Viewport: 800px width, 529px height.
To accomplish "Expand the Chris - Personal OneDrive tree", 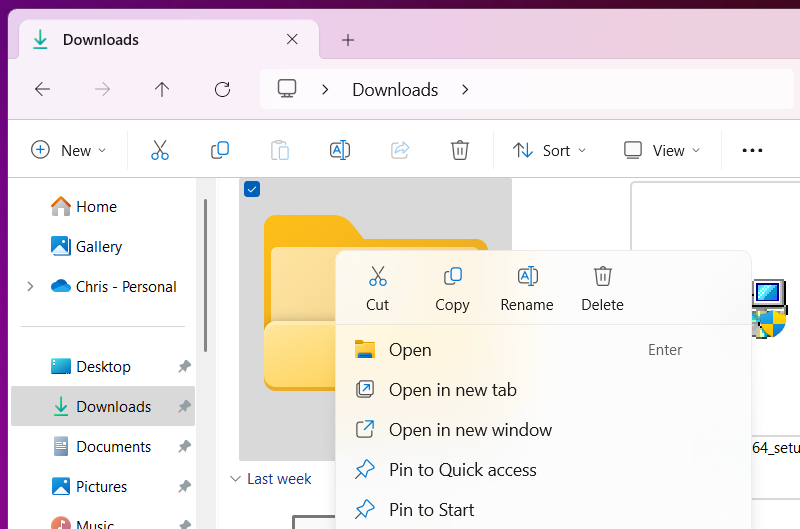I will coord(30,286).
